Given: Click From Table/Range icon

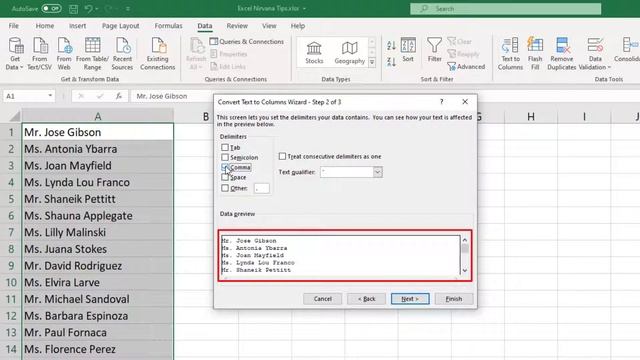Looking at the screenshot, I should tap(92, 54).
